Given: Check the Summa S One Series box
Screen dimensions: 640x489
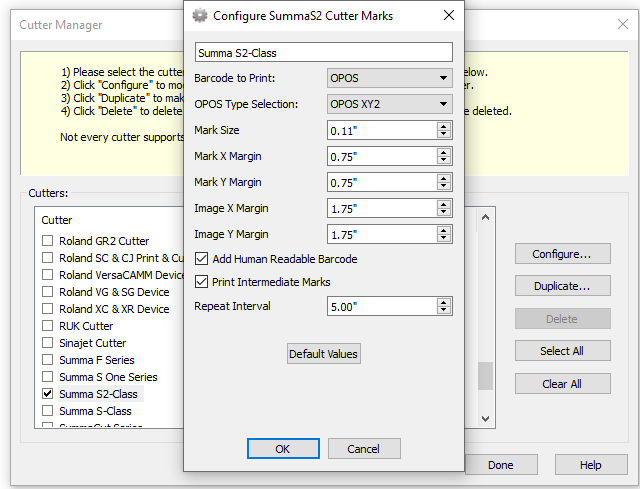Looking at the screenshot, I should tap(48, 377).
